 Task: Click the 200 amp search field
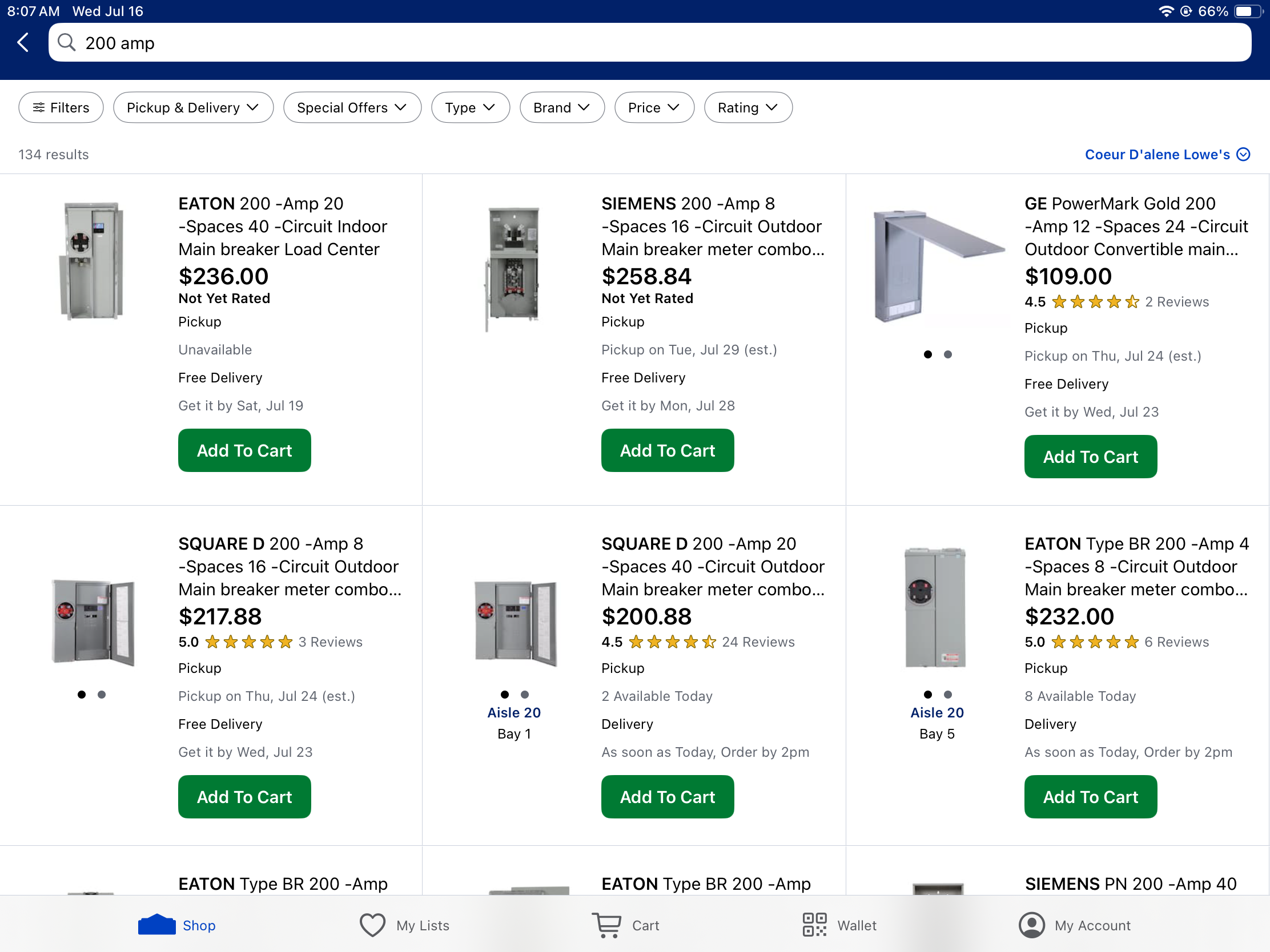pos(650,42)
